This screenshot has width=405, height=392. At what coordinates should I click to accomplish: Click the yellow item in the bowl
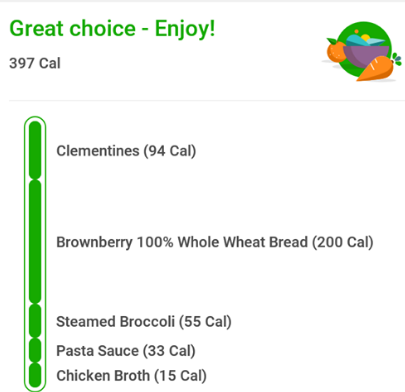pyautogui.click(x=366, y=37)
